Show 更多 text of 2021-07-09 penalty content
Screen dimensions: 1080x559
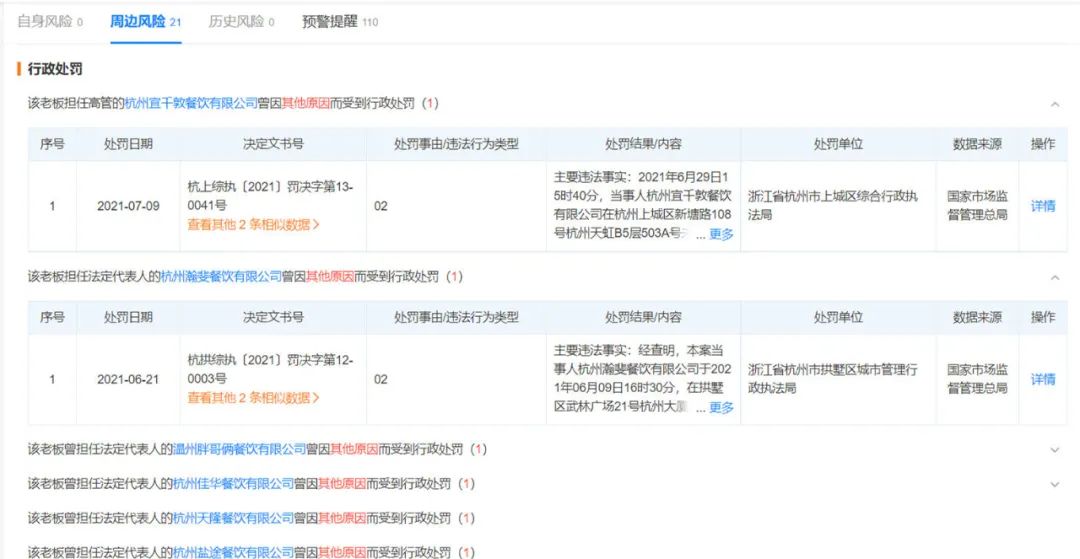coord(721,234)
